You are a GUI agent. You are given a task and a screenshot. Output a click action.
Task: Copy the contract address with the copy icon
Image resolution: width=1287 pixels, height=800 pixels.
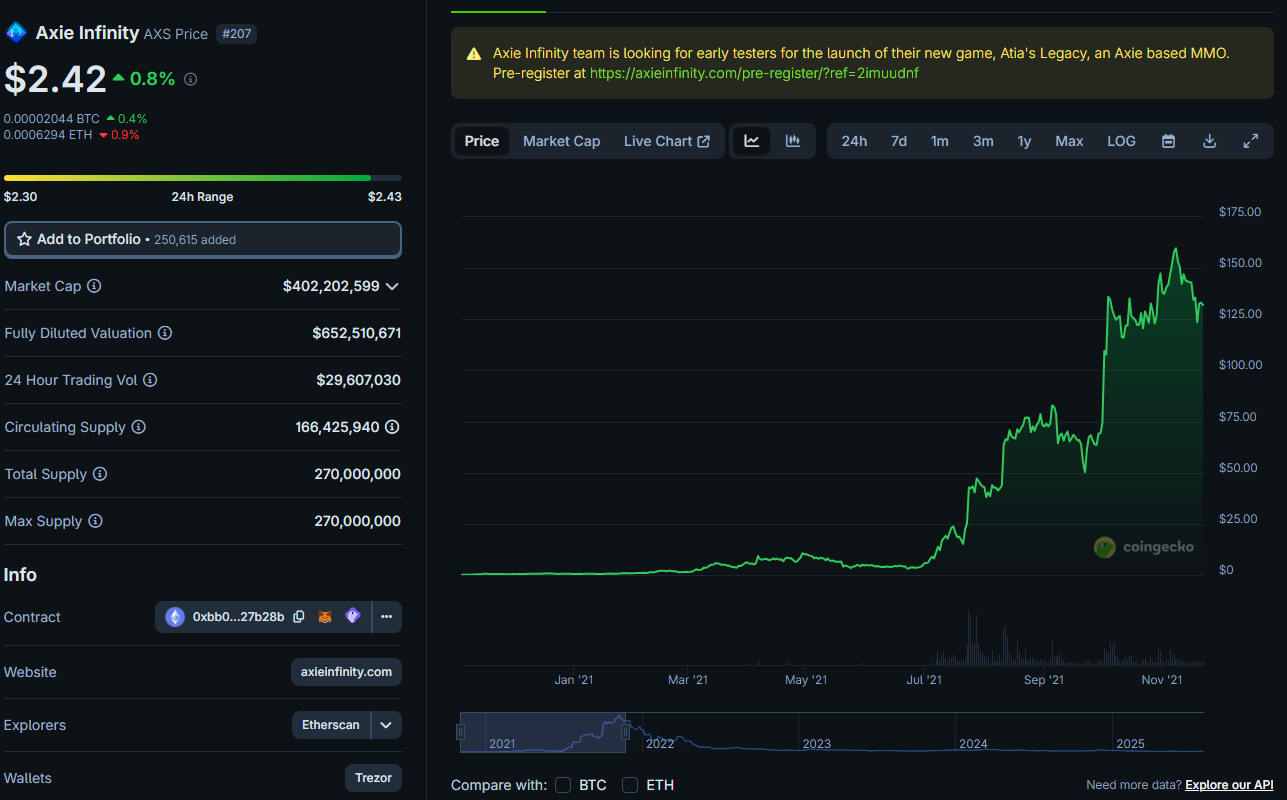pyautogui.click(x=298, y=617)
